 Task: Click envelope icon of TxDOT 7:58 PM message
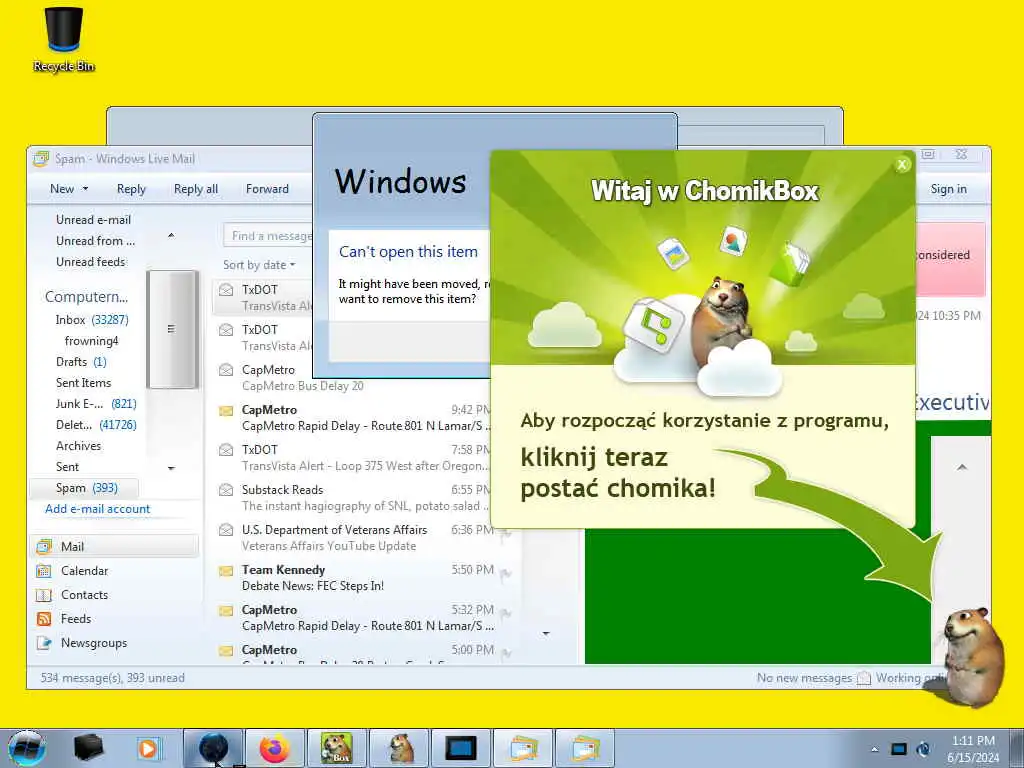pyautogui.click(x=226, y=449)
